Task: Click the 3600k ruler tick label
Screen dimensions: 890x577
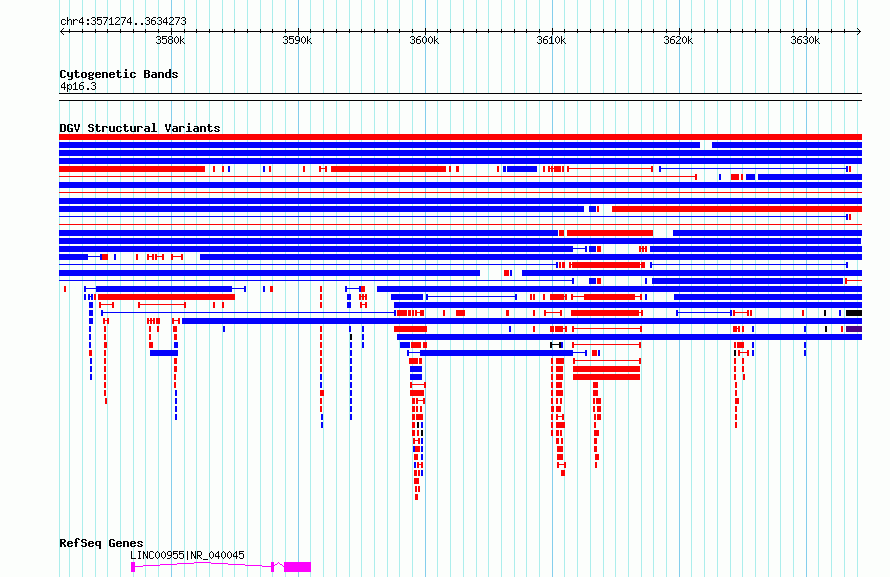Action: [x=425, y=41]
